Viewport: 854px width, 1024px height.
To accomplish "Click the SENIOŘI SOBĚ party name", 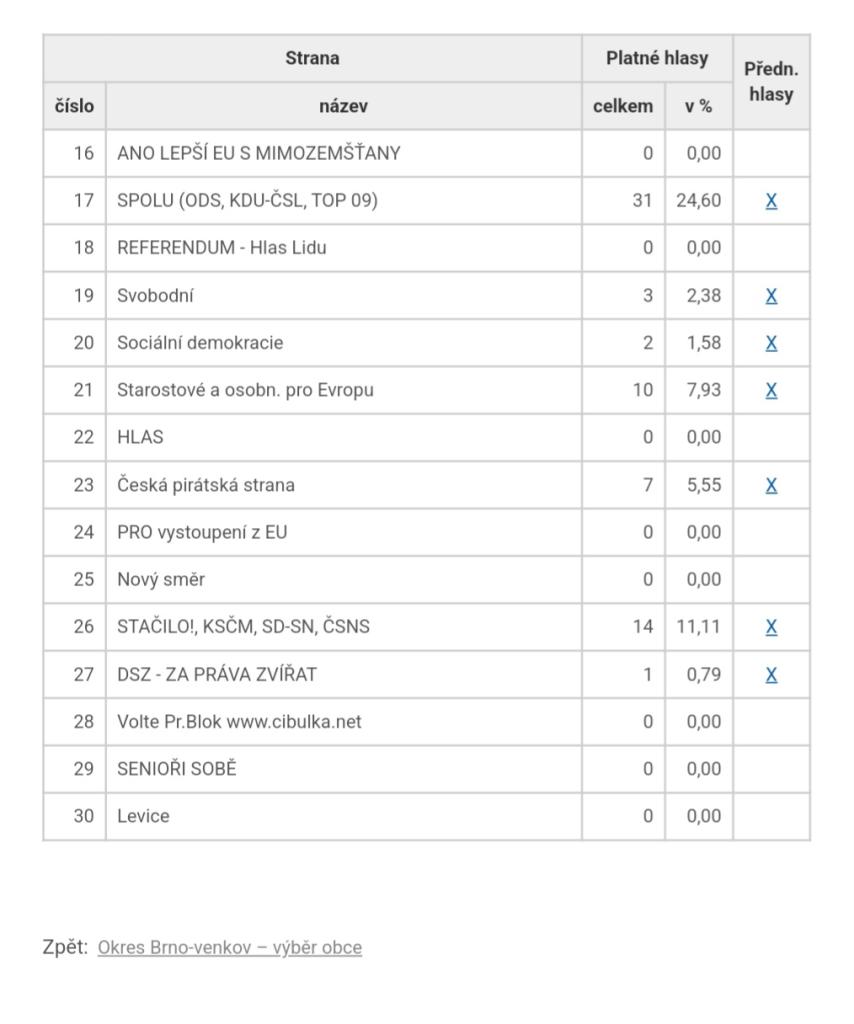I will click(177, 769).
